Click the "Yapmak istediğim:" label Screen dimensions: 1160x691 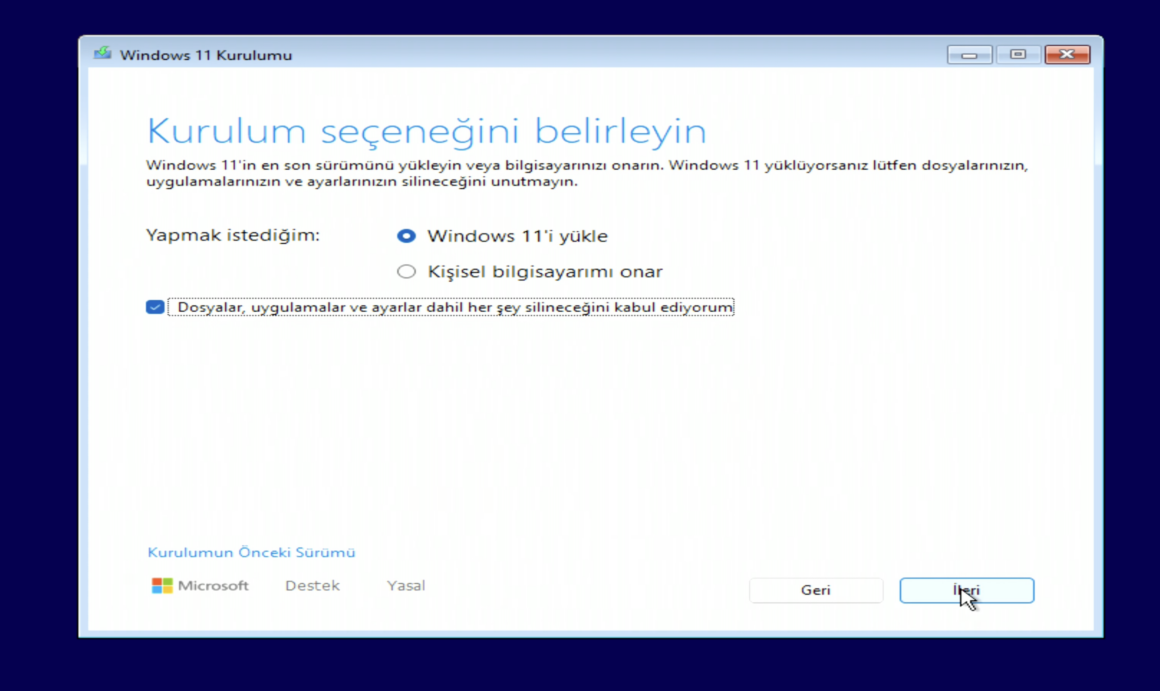click(x=232, y=235)
